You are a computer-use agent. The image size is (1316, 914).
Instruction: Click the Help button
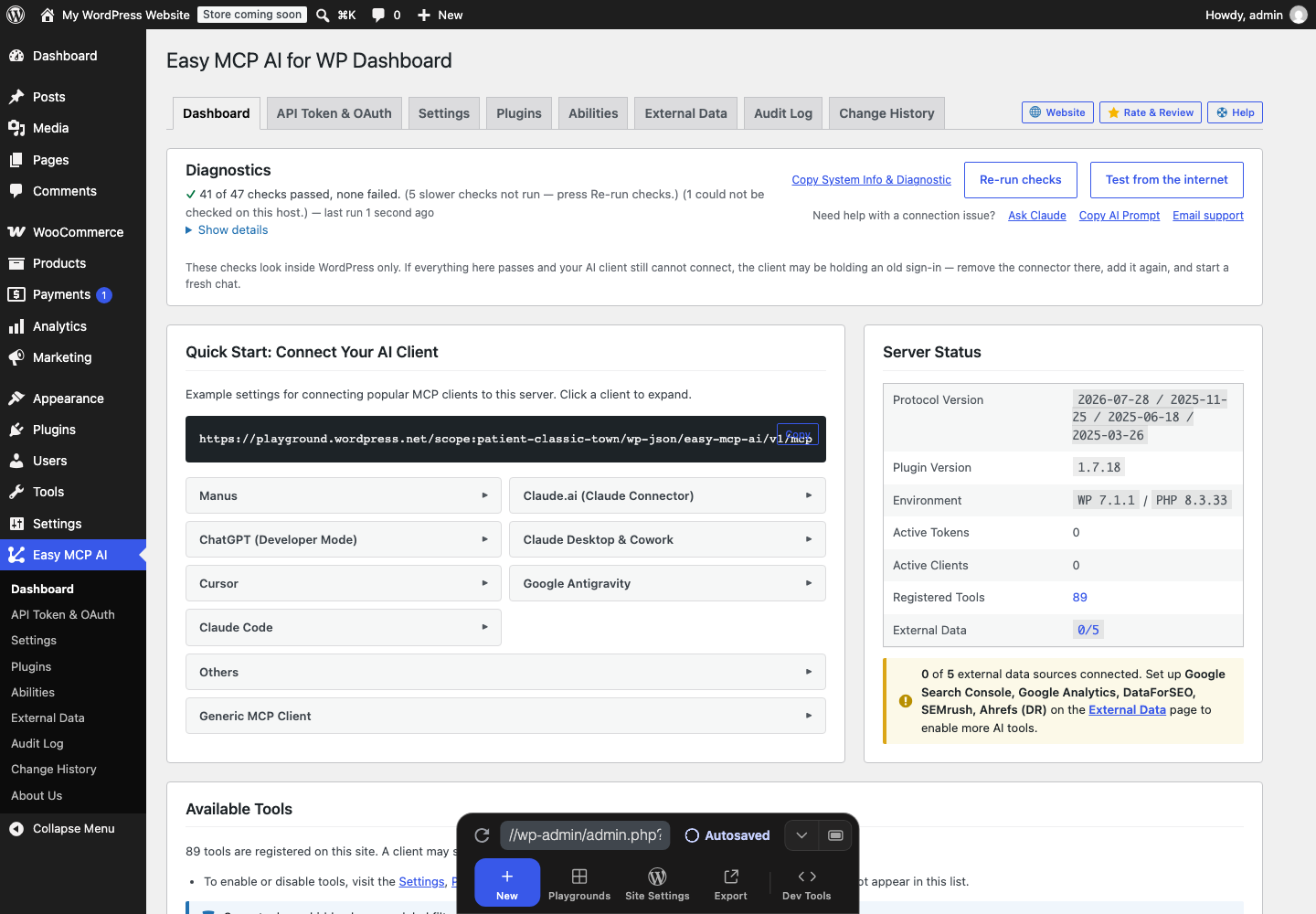pyautogui.click(x=1235, y=112)
